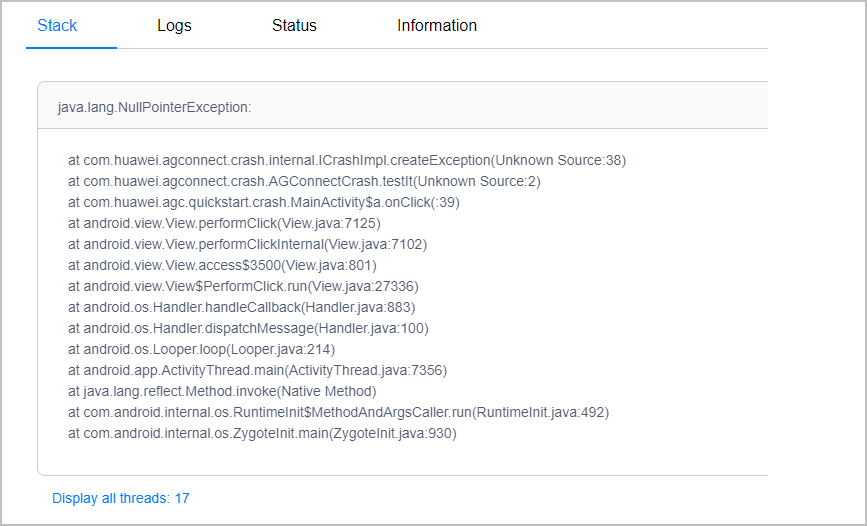Select the java.lang.NullPointerException header text
Screen dimensions: 867x526
click(154, 107)
